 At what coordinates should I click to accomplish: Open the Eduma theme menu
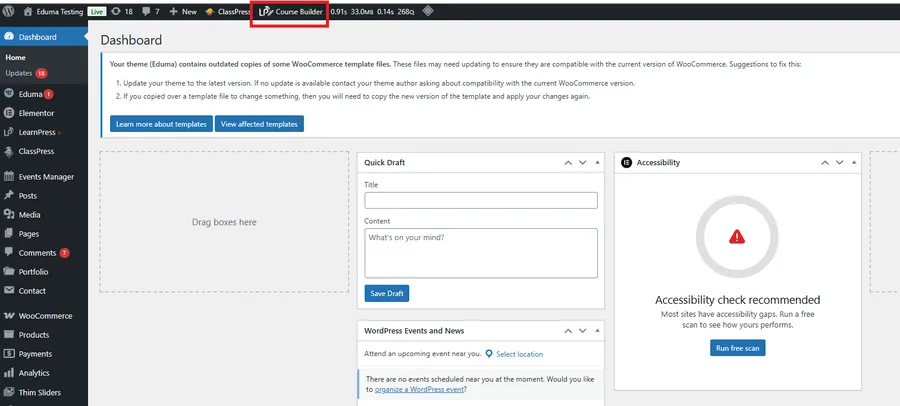point(44,94)
